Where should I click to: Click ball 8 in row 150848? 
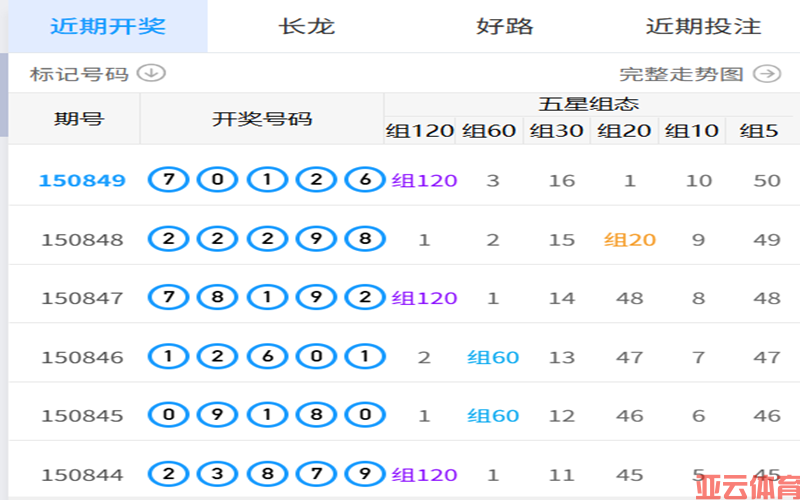[365, 239]
